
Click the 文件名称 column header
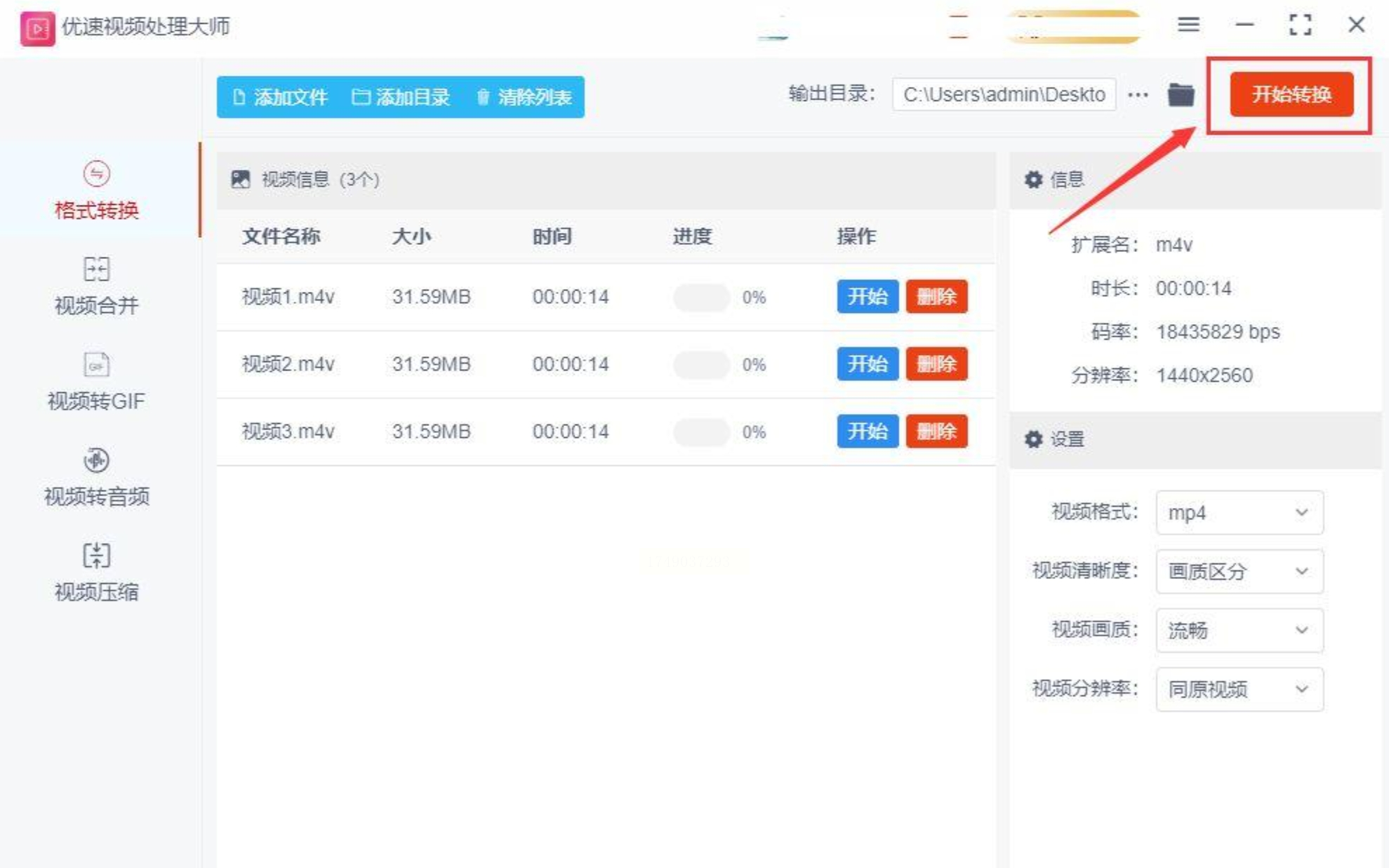[x=281, y=236]
